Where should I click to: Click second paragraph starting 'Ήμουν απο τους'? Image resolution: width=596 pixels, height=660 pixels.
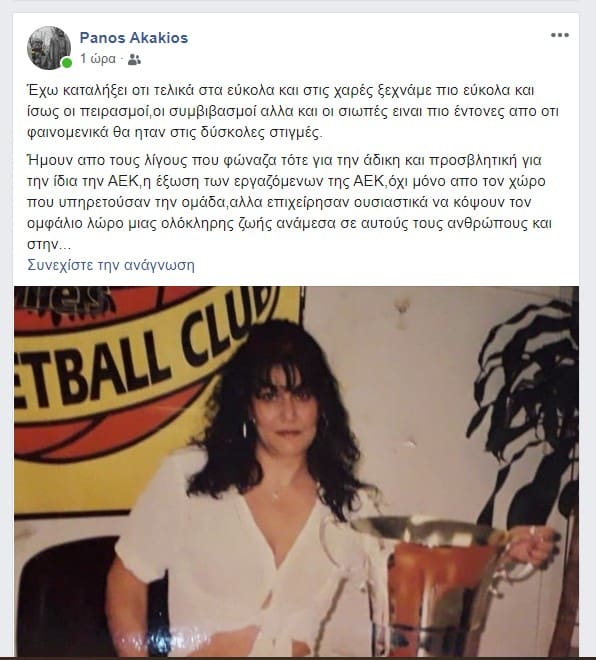[290, 202]
